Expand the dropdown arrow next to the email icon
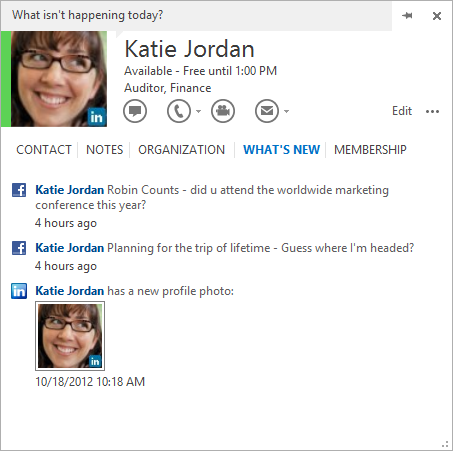453x451 pixels. click(x=286, y=111)
